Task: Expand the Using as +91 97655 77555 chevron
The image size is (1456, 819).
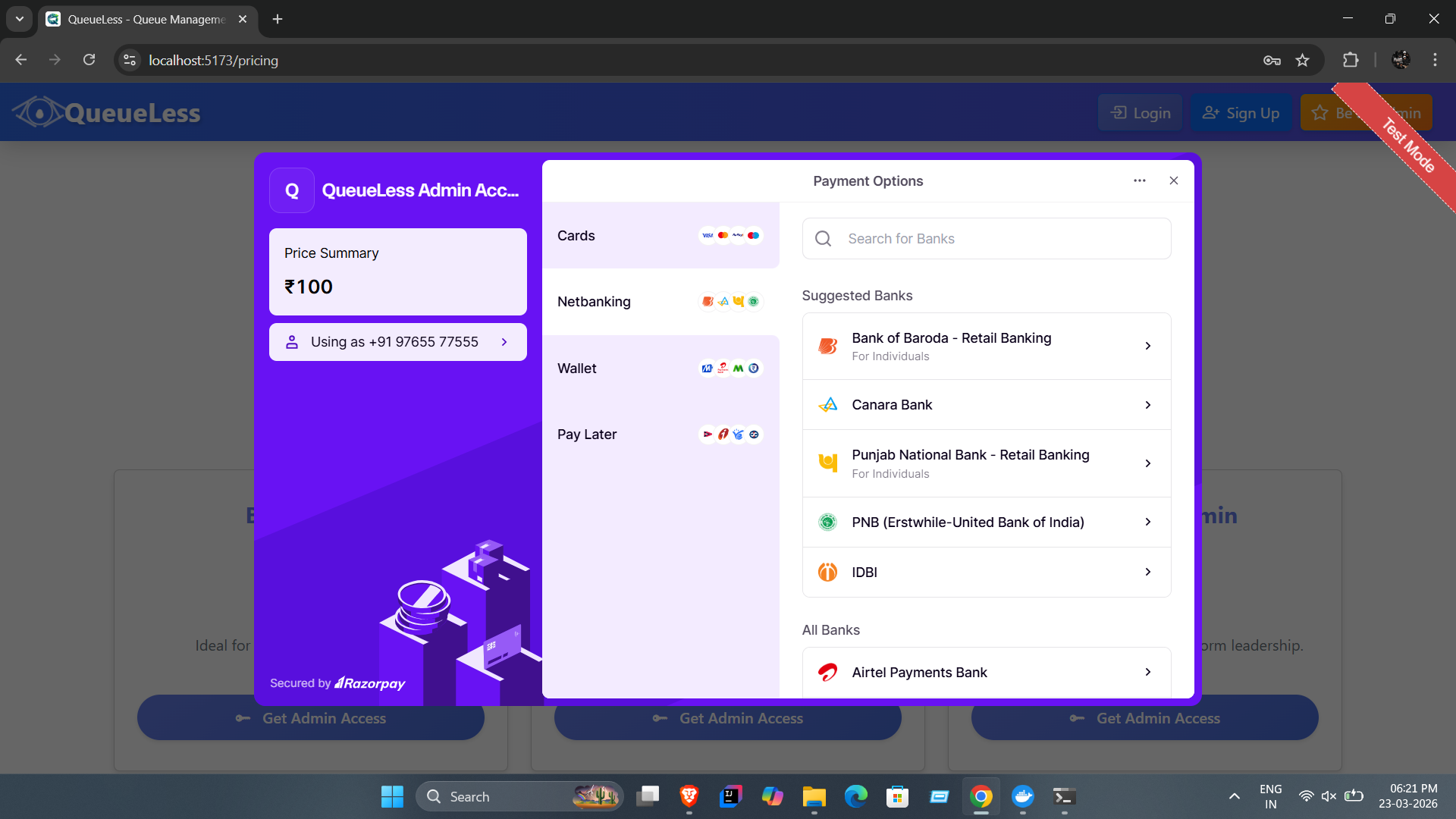Action: (x=504, y=342)
